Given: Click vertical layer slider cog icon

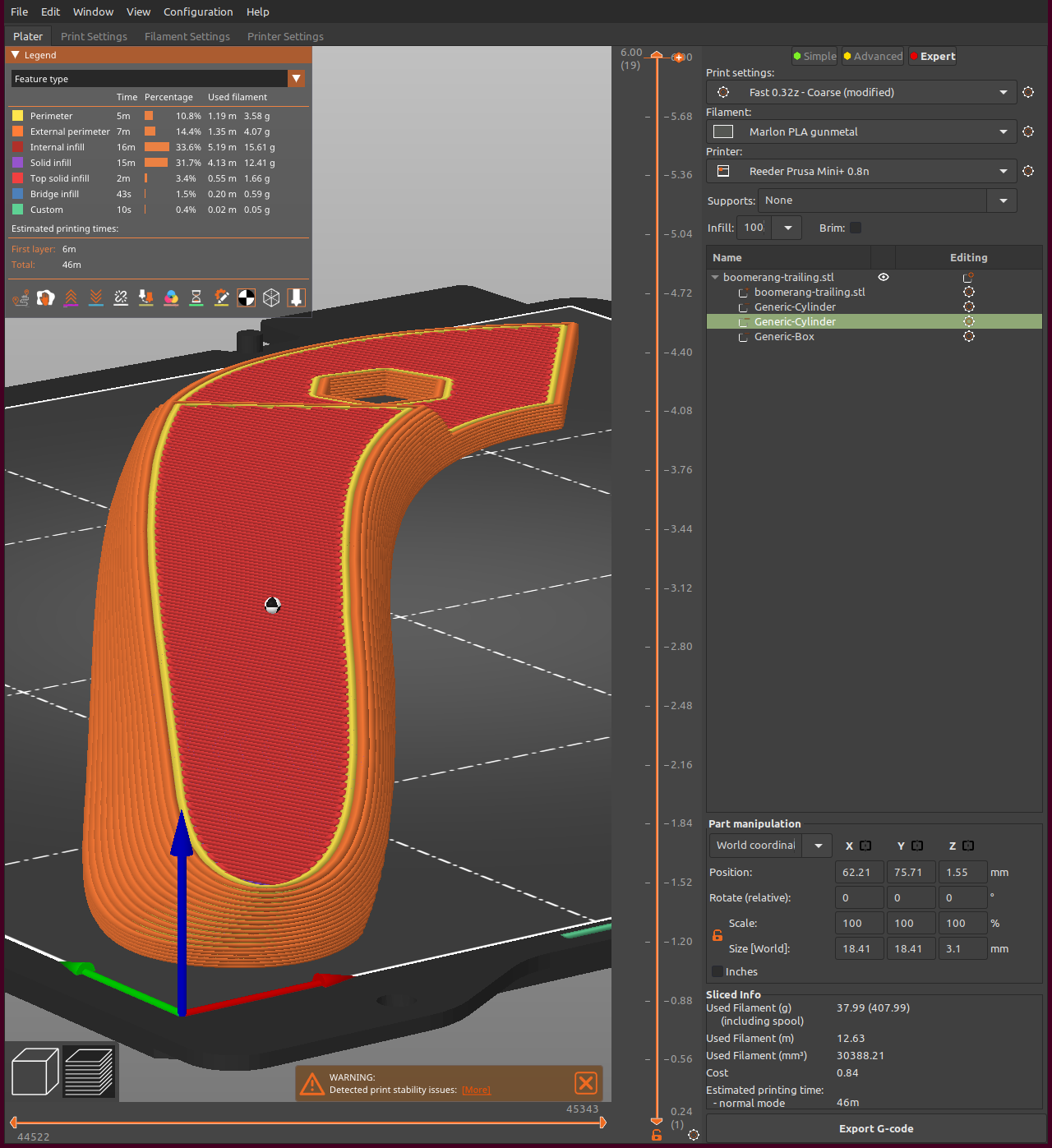Looking at the screenshot, I should click(694, 1135).
